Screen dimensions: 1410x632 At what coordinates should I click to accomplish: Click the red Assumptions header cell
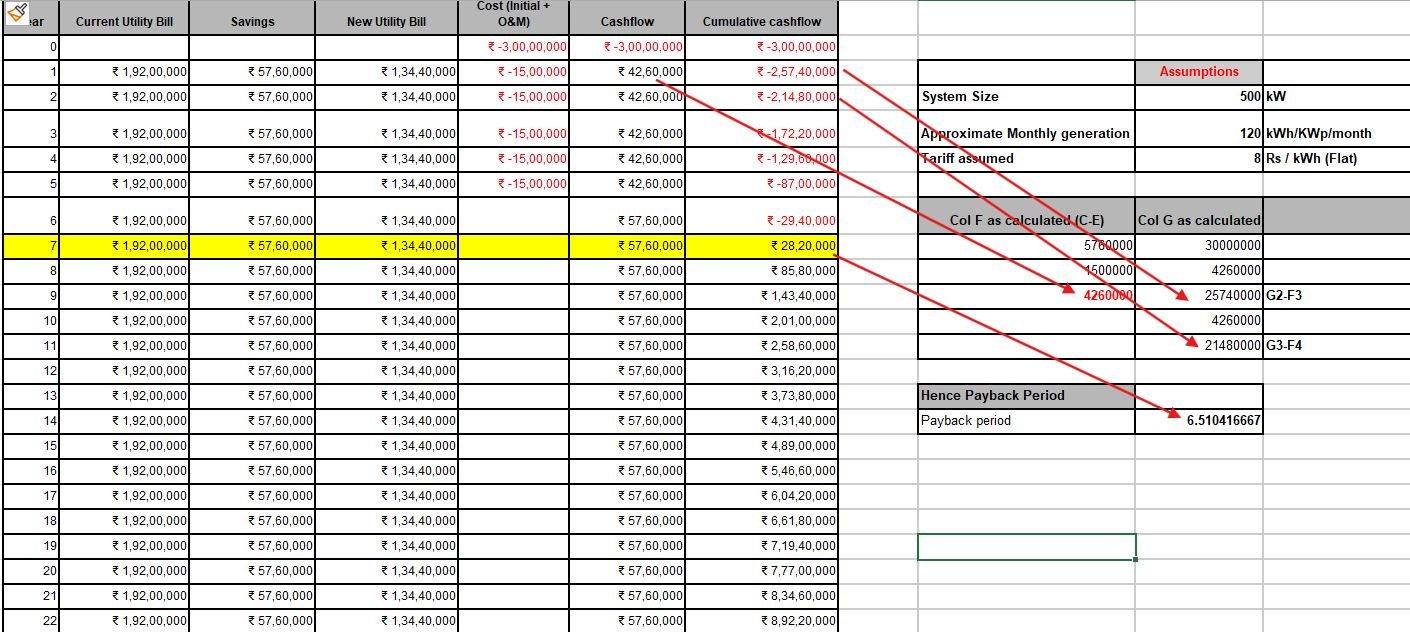click(x=1199, y=72)
